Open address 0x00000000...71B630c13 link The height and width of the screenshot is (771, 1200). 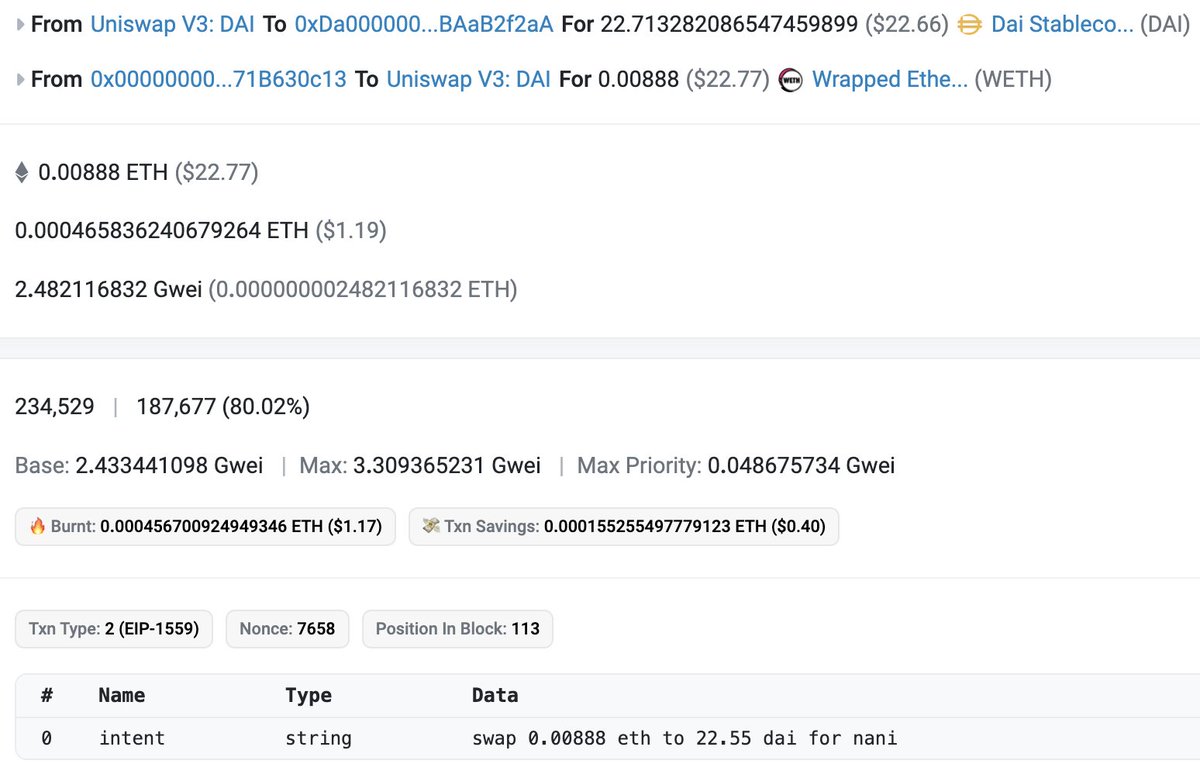point(218,79)
